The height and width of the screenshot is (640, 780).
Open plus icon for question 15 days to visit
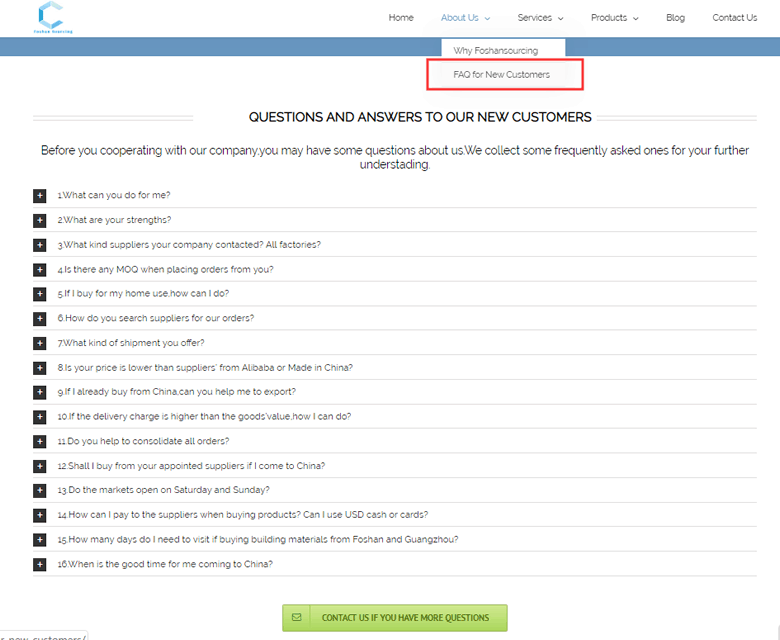40,540
